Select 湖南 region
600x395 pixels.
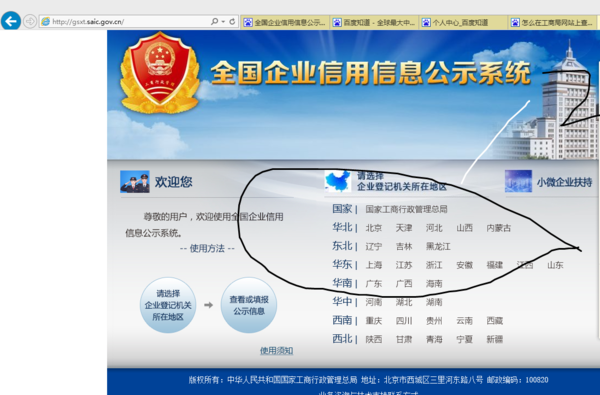tap(434, 302)
